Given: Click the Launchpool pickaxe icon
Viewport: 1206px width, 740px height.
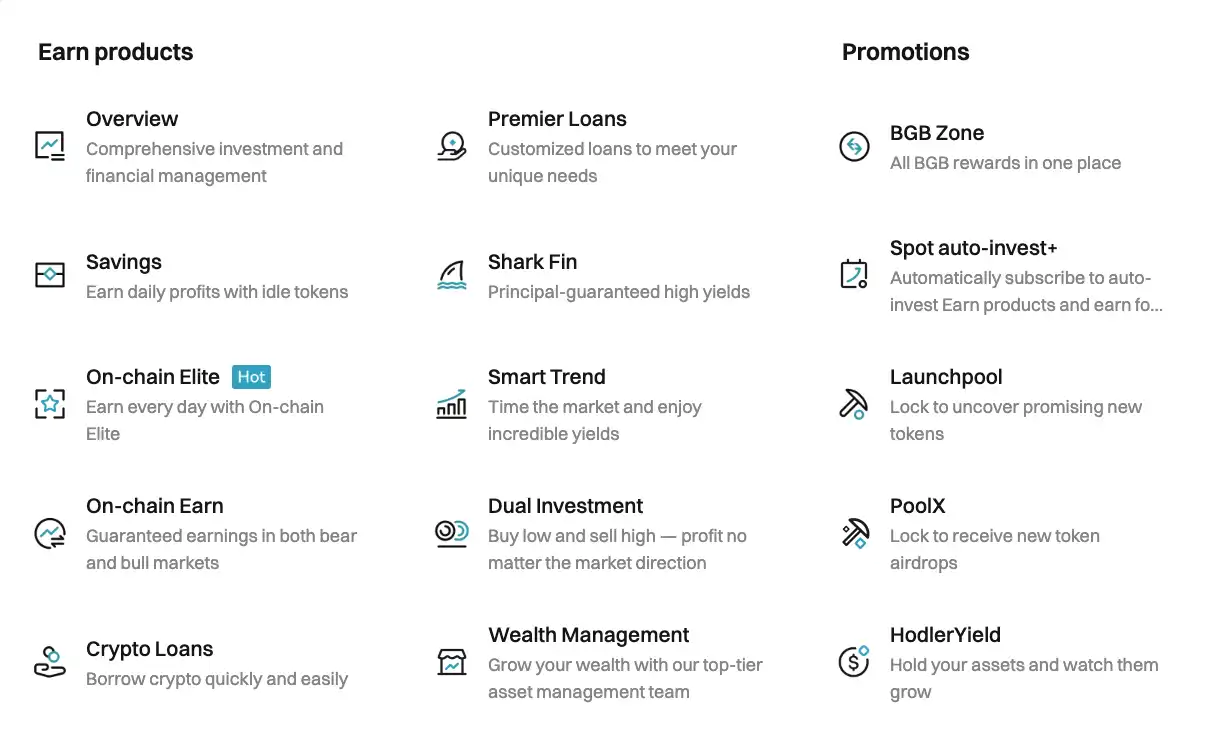Looking at the screenshot, I should point(854,404).
